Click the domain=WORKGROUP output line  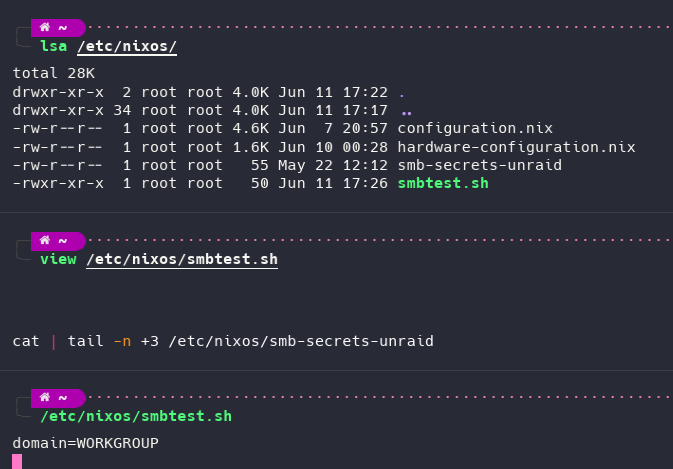tap(86, 443)
